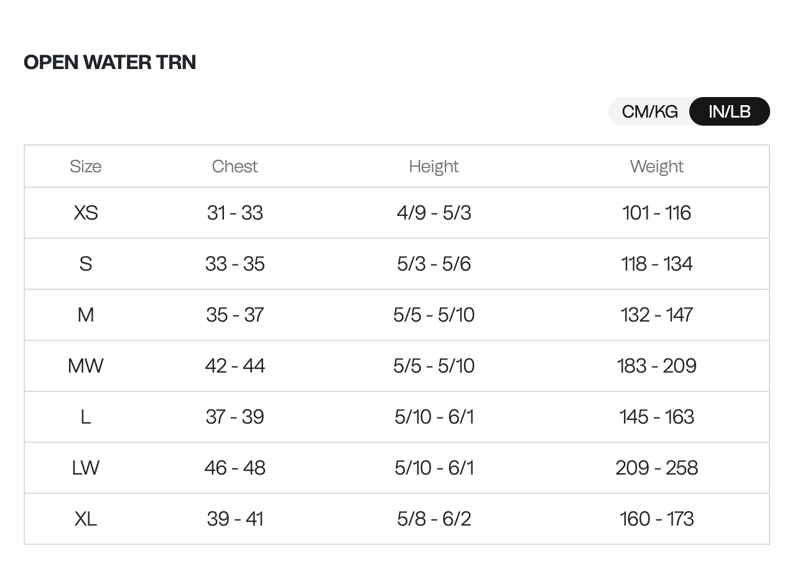Select the IN/LB unit option

coord(729,112)
